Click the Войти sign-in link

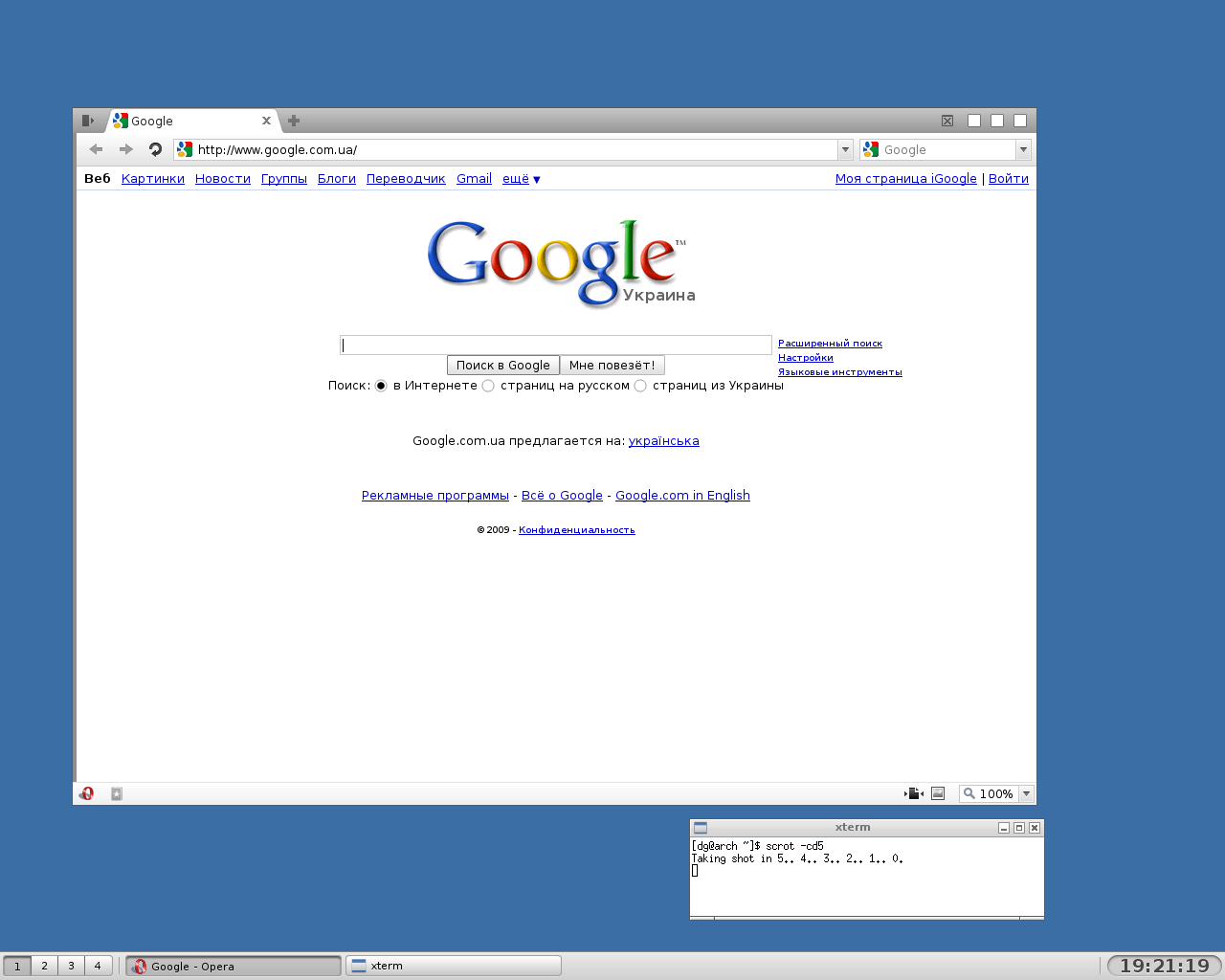click(x=1009, y=179)
